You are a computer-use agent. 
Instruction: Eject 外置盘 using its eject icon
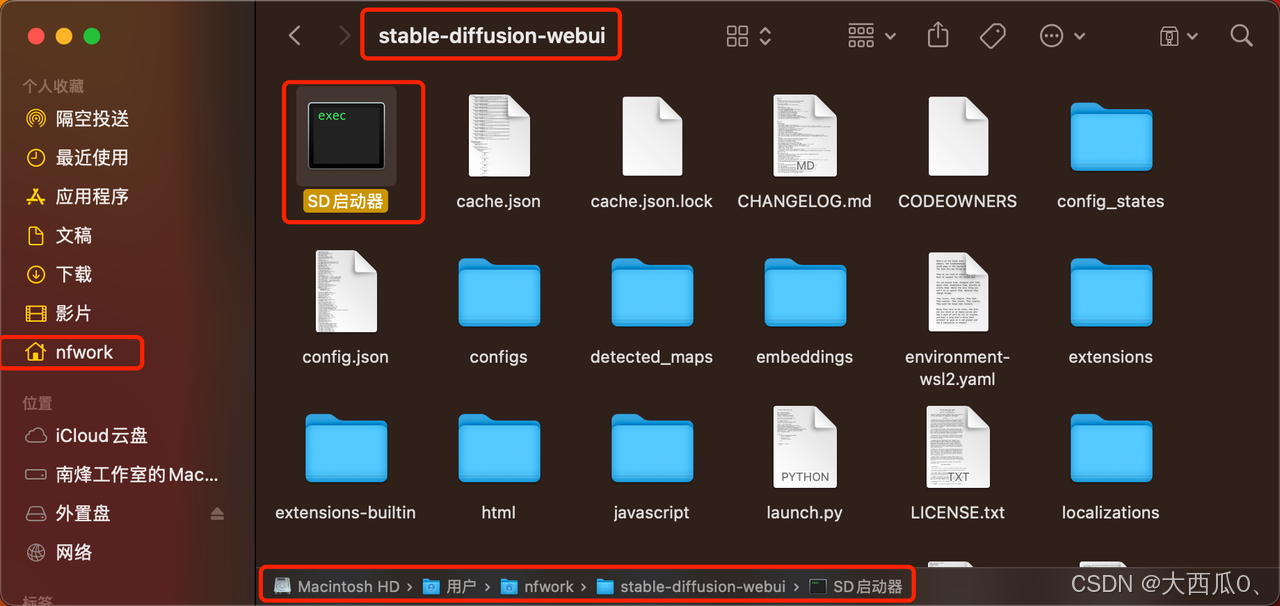(x=217, y=513)
